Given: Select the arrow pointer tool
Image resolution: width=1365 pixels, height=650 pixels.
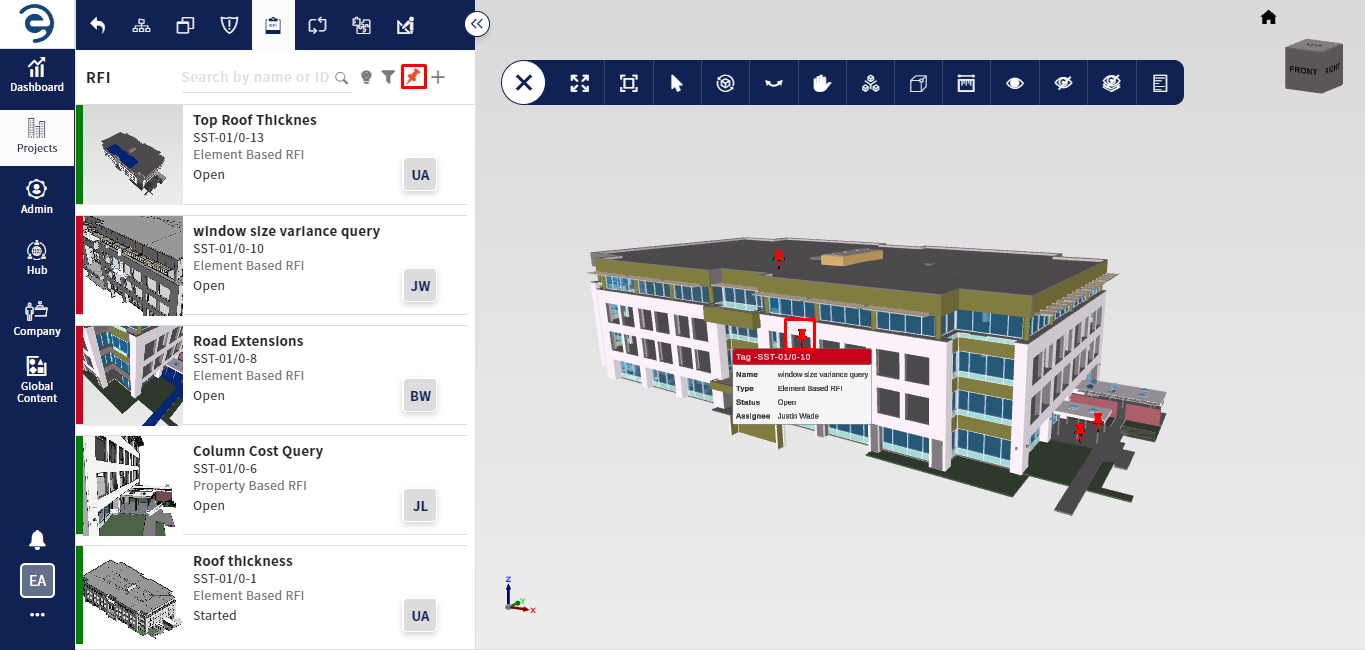Looking at the screenshot, I should pos(677,83).
